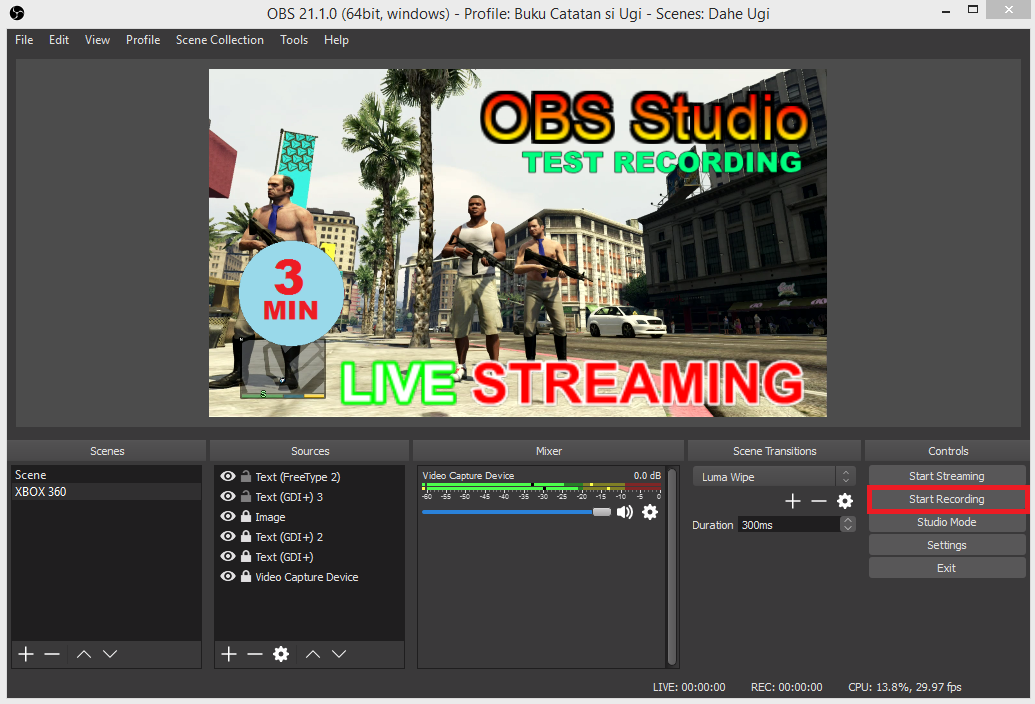Open the Help menu
This screenshot has width=1035, height=704.
tap(336, 40)
